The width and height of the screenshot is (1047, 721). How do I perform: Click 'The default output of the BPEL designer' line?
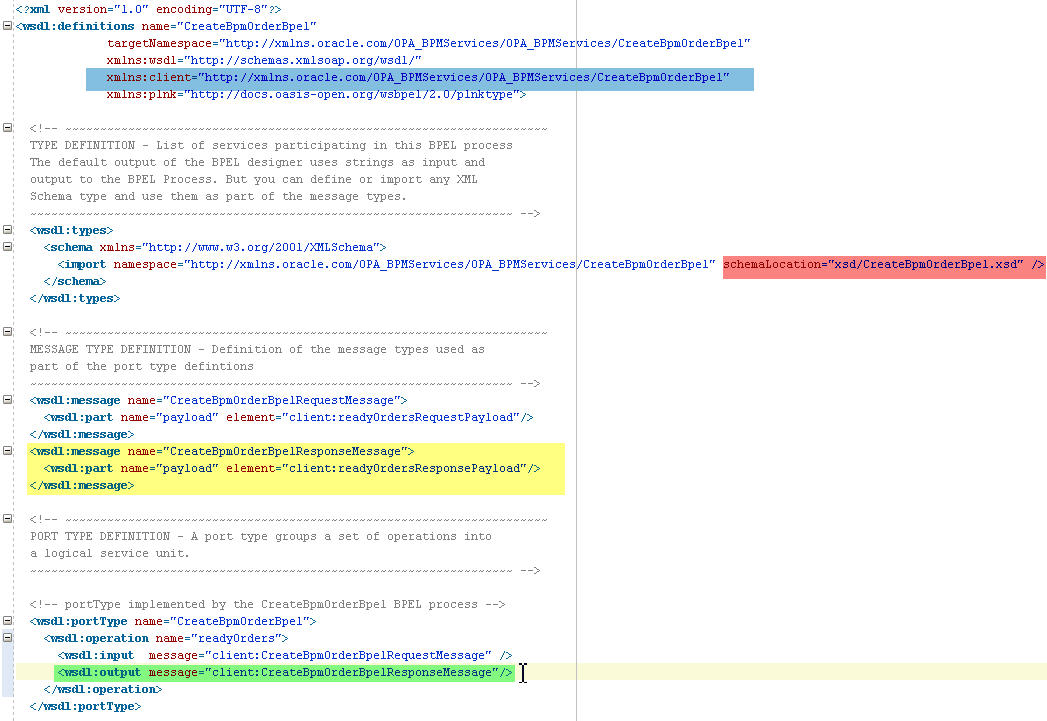pyautogui.click(x=257, y=162)
